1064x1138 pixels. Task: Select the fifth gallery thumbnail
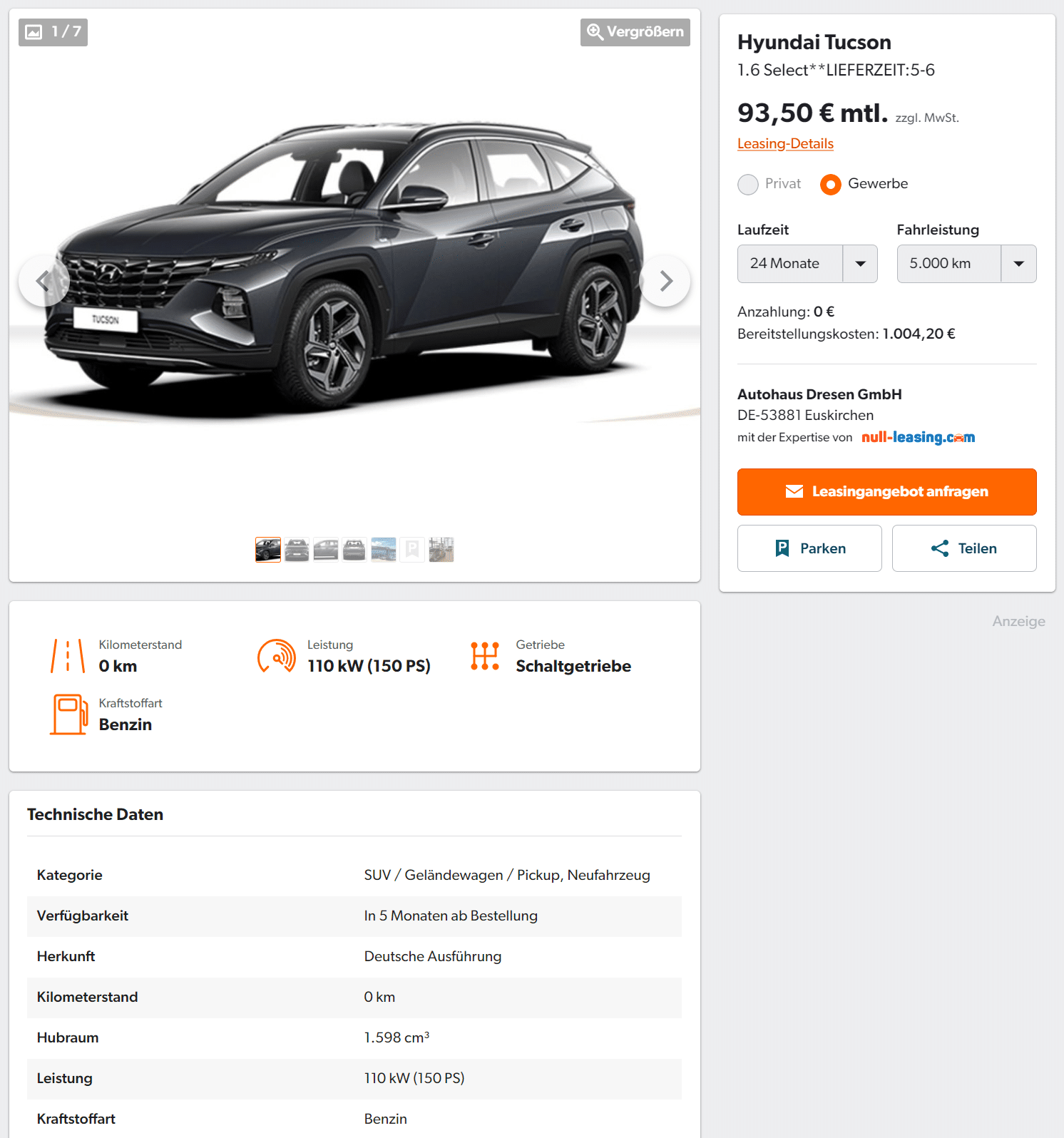384,550
